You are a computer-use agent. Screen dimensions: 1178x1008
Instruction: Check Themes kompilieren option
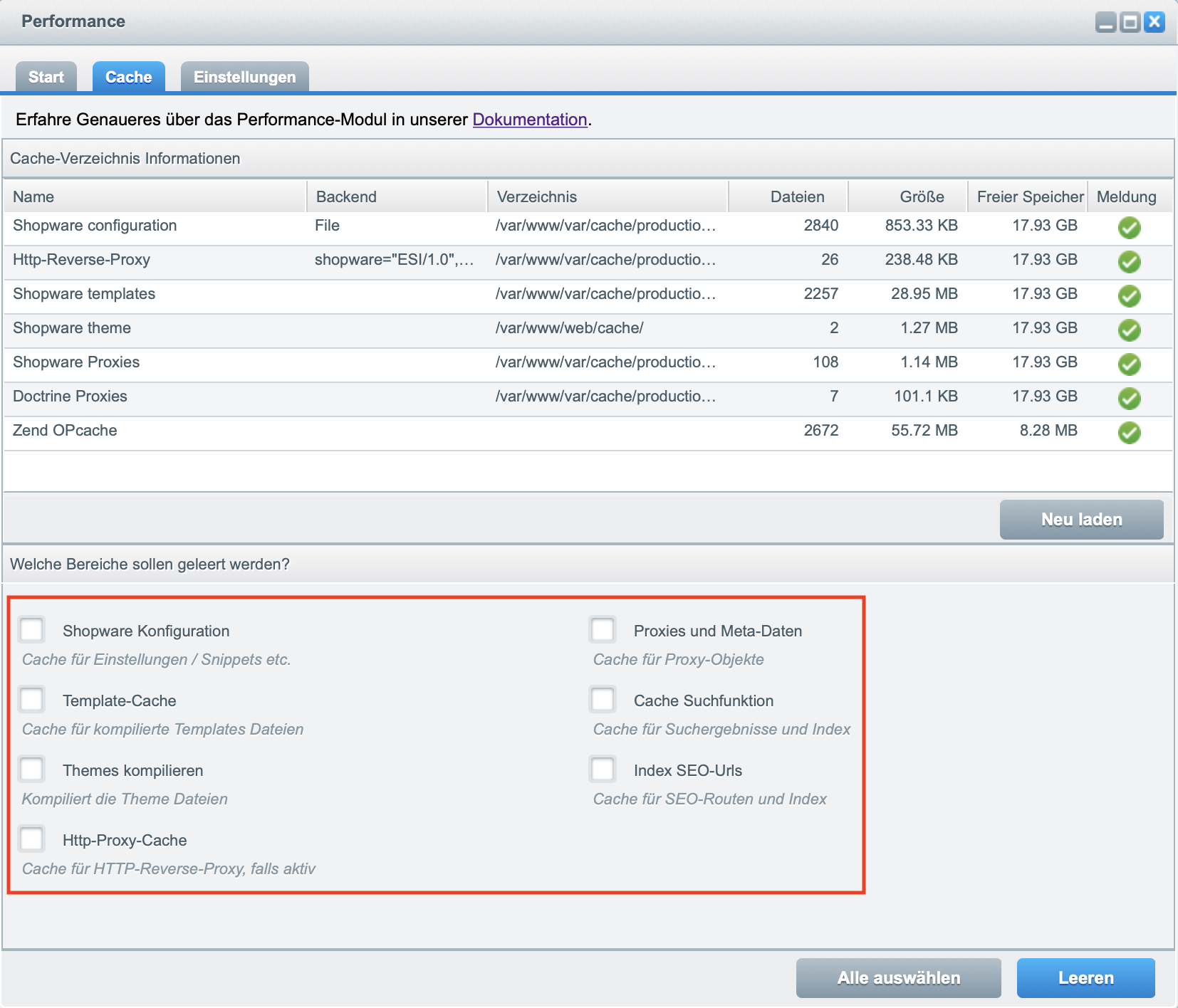pyautogui.click(x=32, y=769)
